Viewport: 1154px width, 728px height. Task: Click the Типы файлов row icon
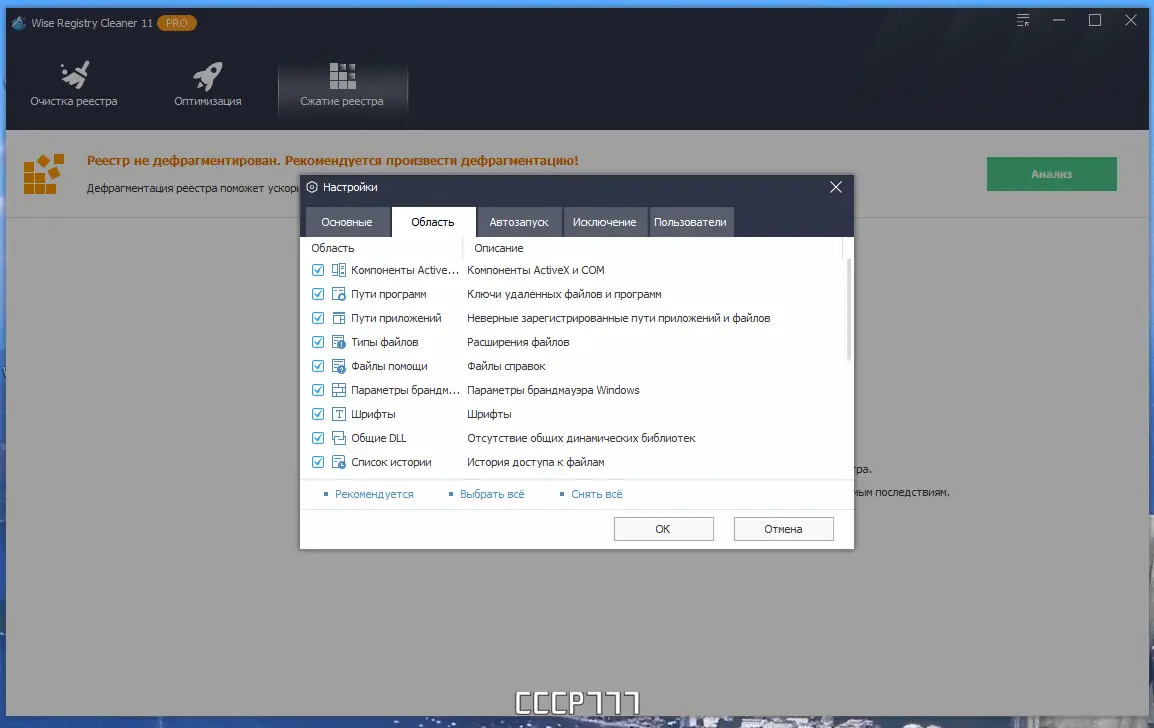[339, 342]
